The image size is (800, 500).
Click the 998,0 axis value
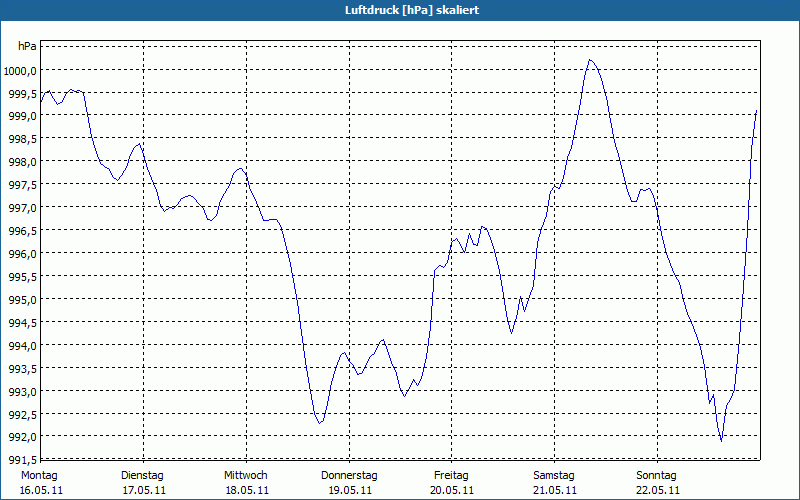point(24,162)
